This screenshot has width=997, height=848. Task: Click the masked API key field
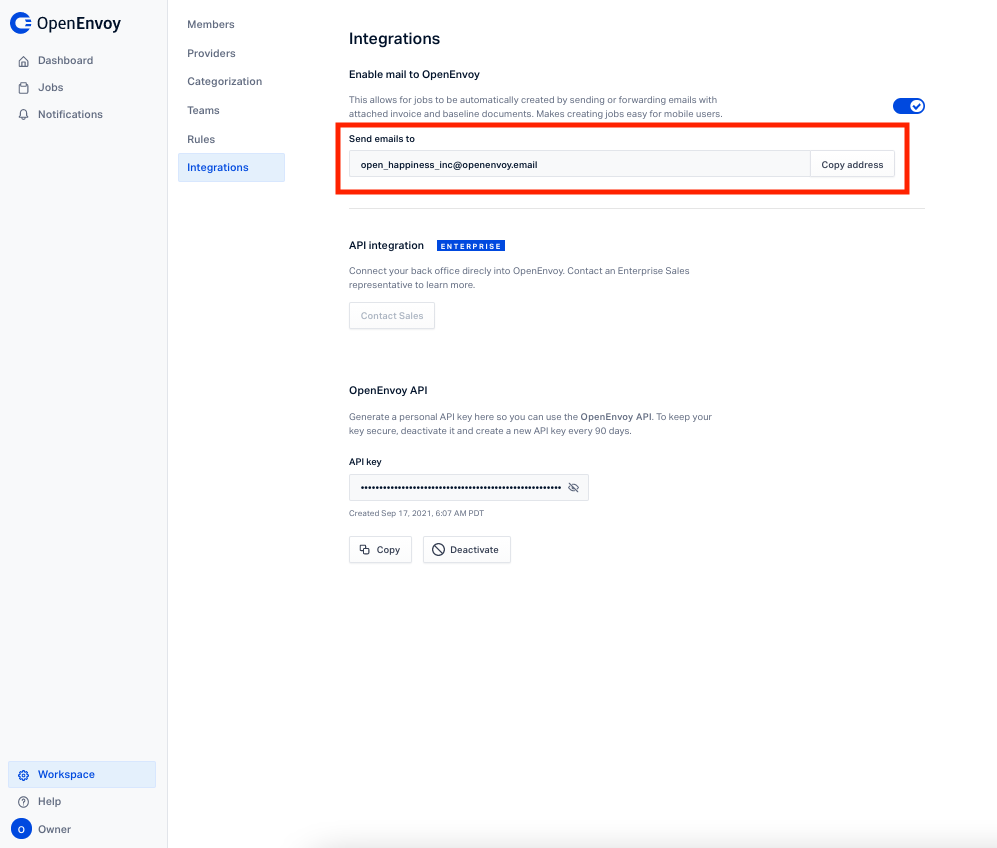[x=469, y=488]
